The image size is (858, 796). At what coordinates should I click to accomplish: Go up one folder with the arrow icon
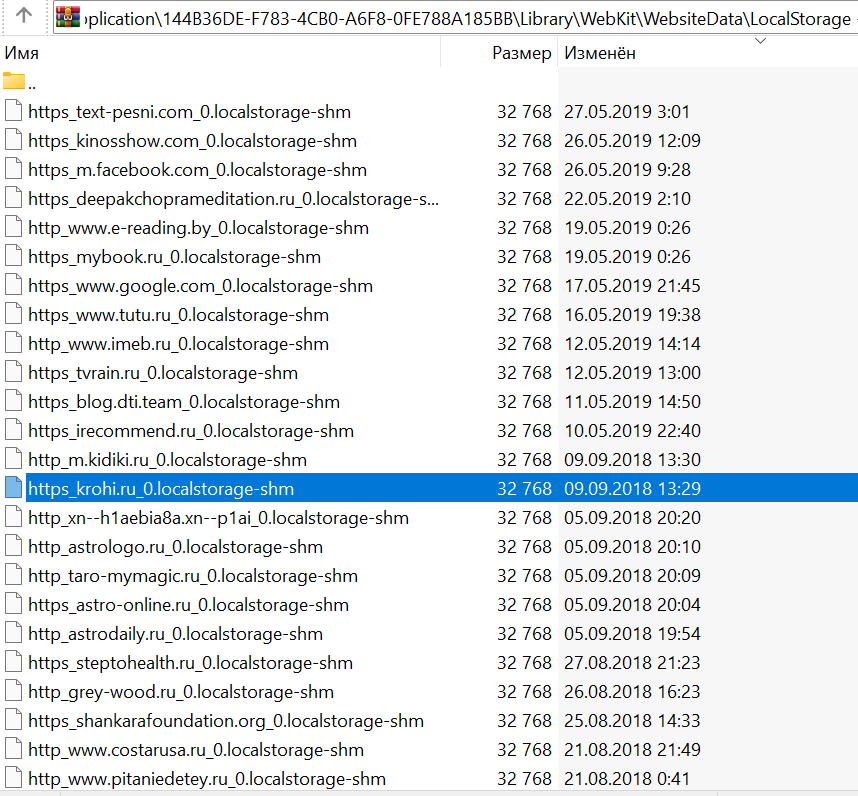pyautogui.click(x=24, y=15)
